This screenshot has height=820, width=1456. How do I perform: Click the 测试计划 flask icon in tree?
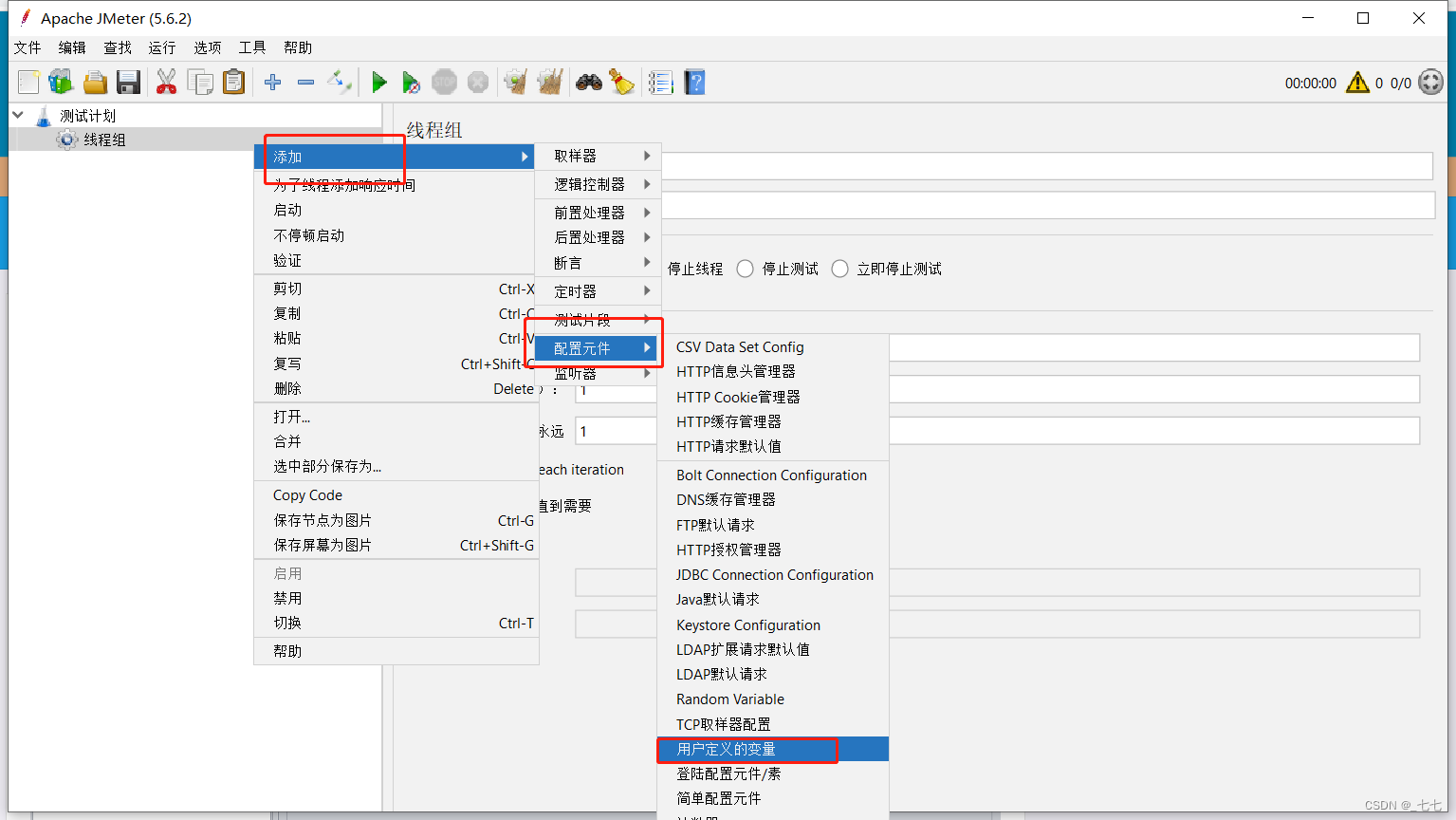[44, 116]
